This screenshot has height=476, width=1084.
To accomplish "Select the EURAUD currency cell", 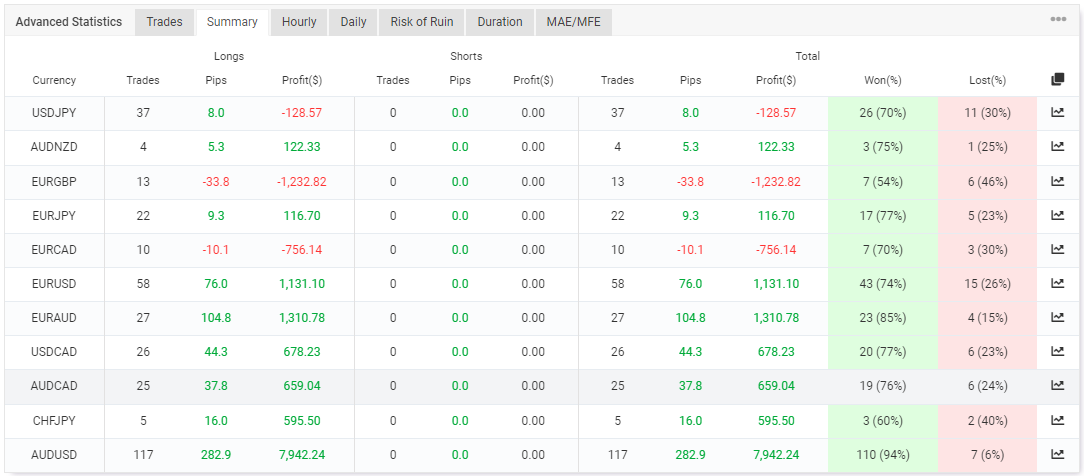I will point(54,318).
